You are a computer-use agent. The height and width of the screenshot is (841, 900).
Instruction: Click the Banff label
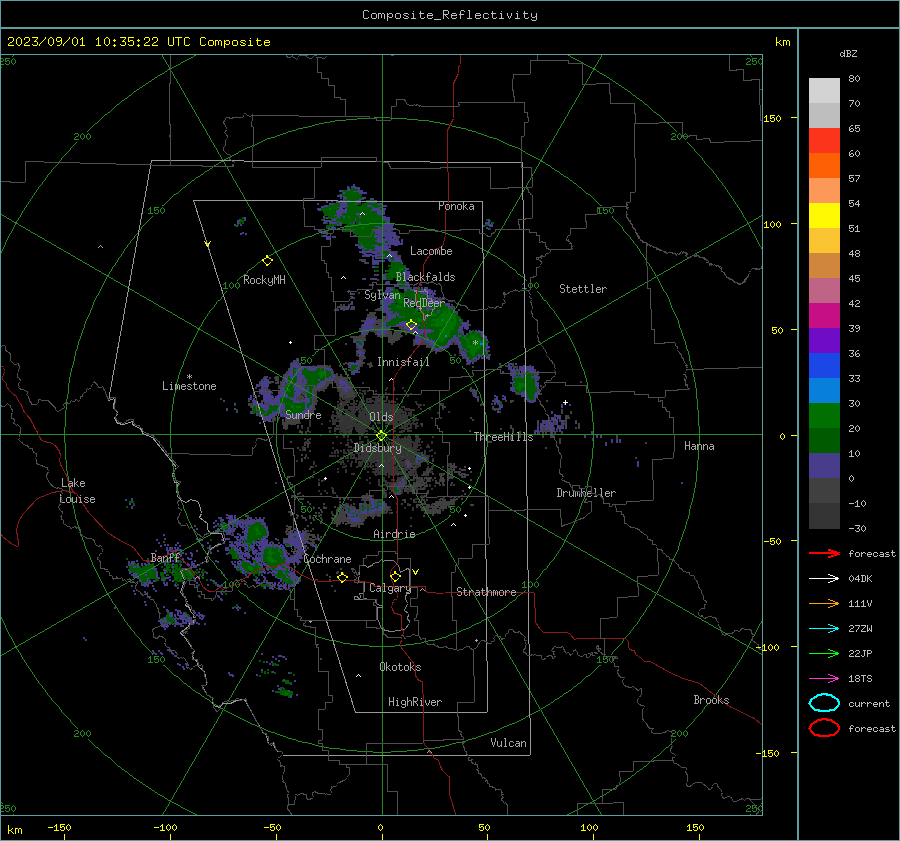[x=165, y=557]
